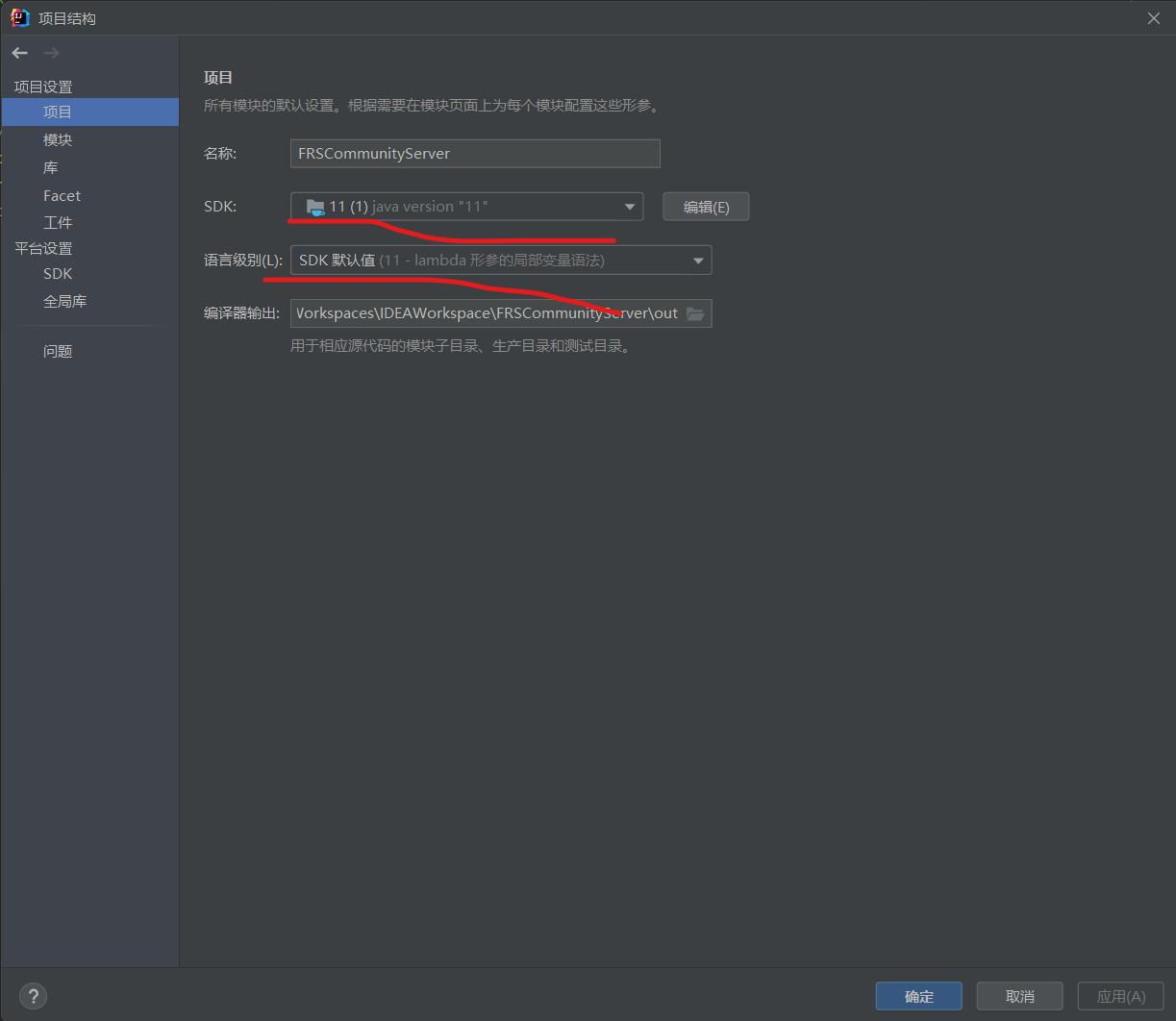Image resolution: width=1176 pixels, height=1021 pixels.
Task: Expand the 语言级别 dropdown arrow
Action: 699,261
